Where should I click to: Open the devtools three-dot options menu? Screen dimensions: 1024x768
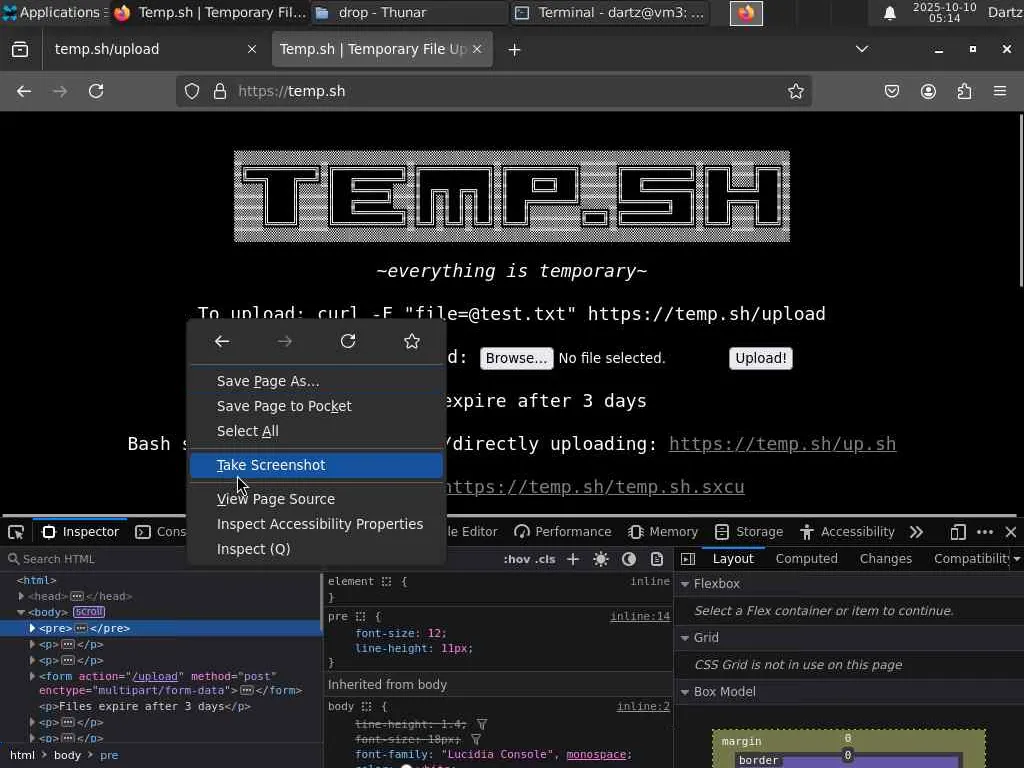985,532
